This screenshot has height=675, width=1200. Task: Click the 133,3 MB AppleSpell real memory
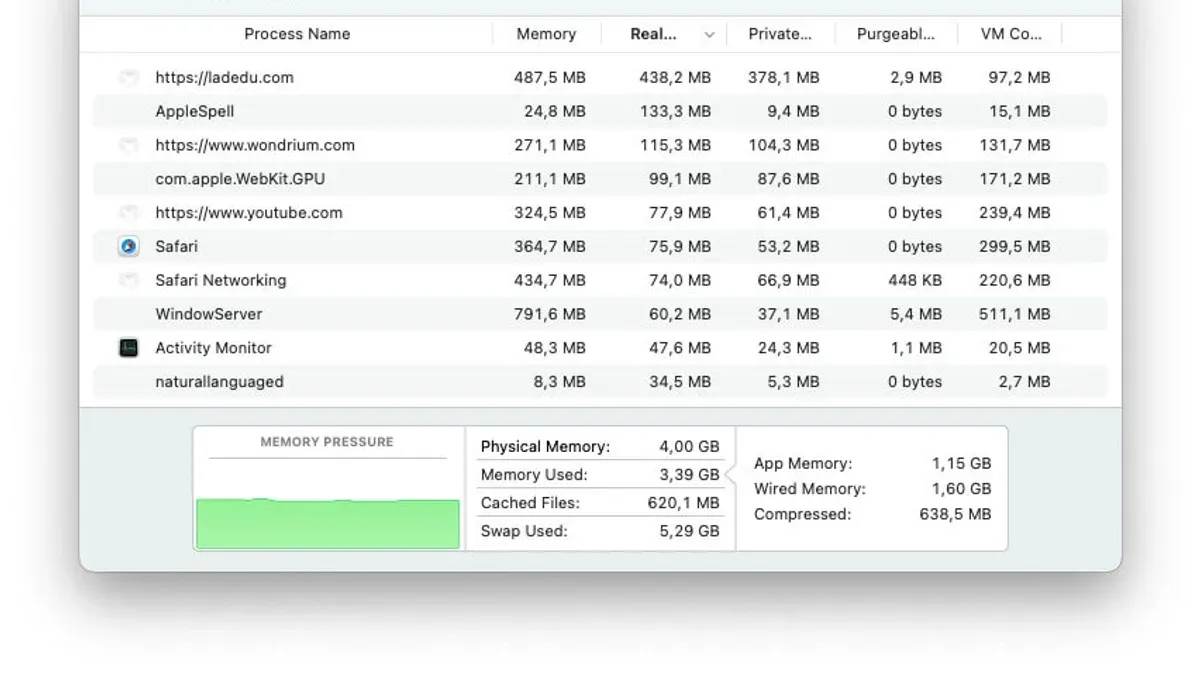(675, 111)
